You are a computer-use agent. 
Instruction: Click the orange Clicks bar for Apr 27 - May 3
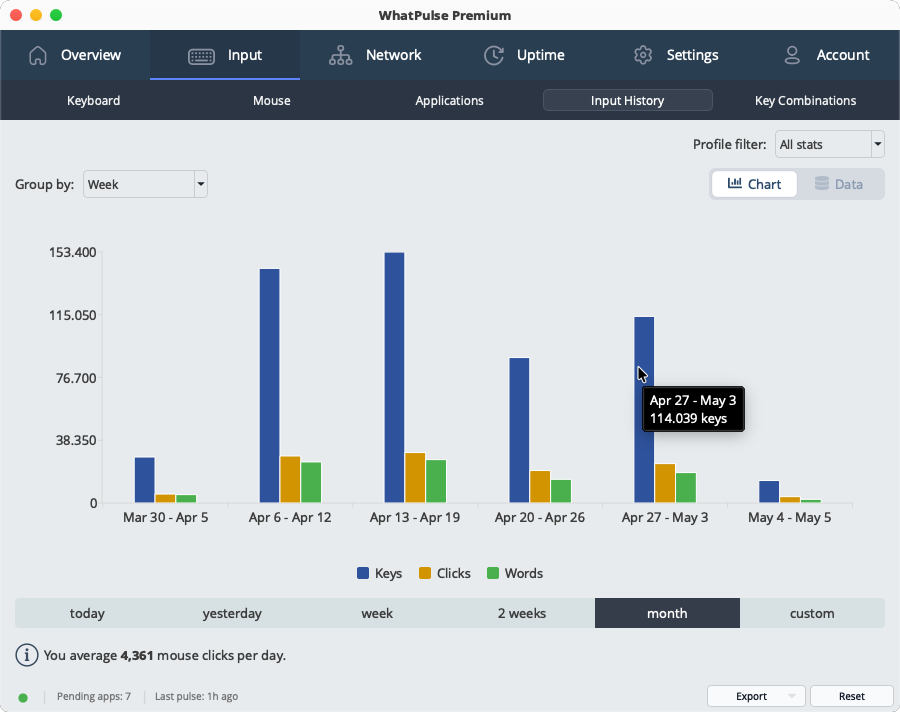[x=665, y=483]
